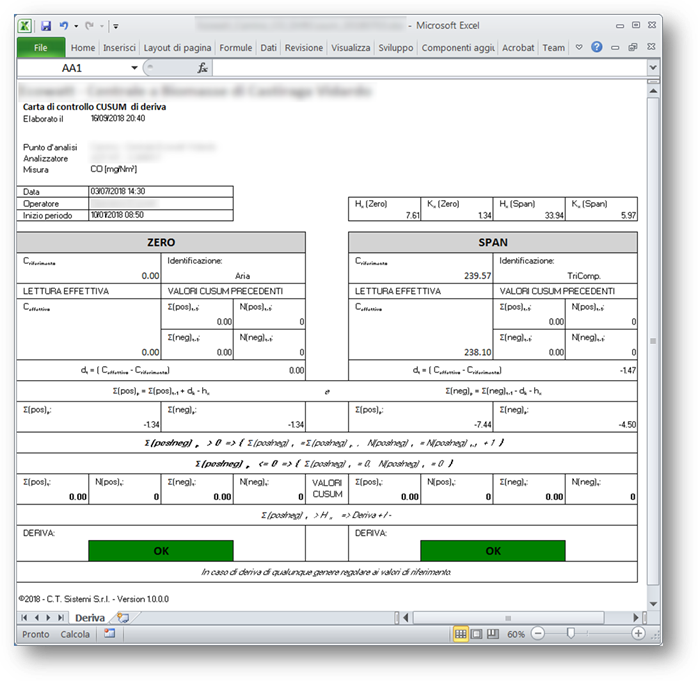Open the Formule ribbon tab
The width and height of the screenshot is (698, 681).
(x=236, y=47)
